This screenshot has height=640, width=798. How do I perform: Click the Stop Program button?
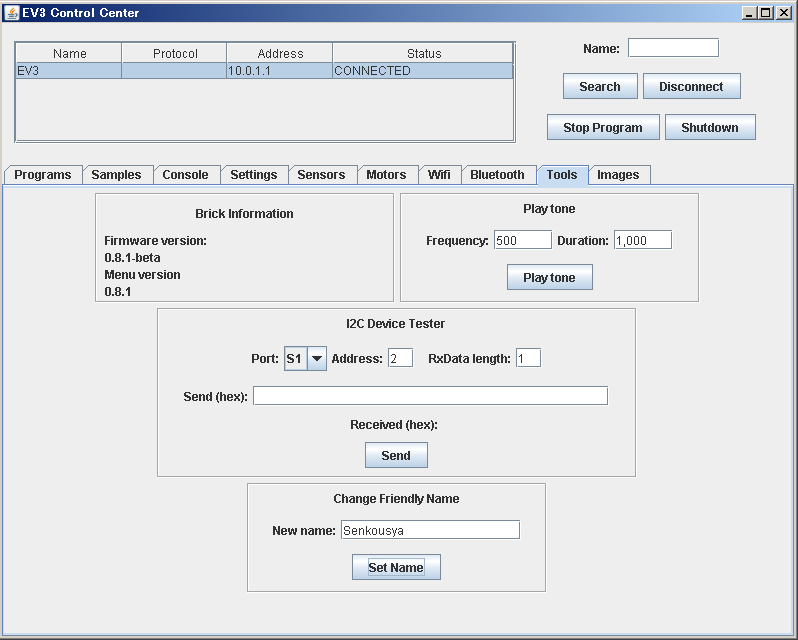coord(603,127)
